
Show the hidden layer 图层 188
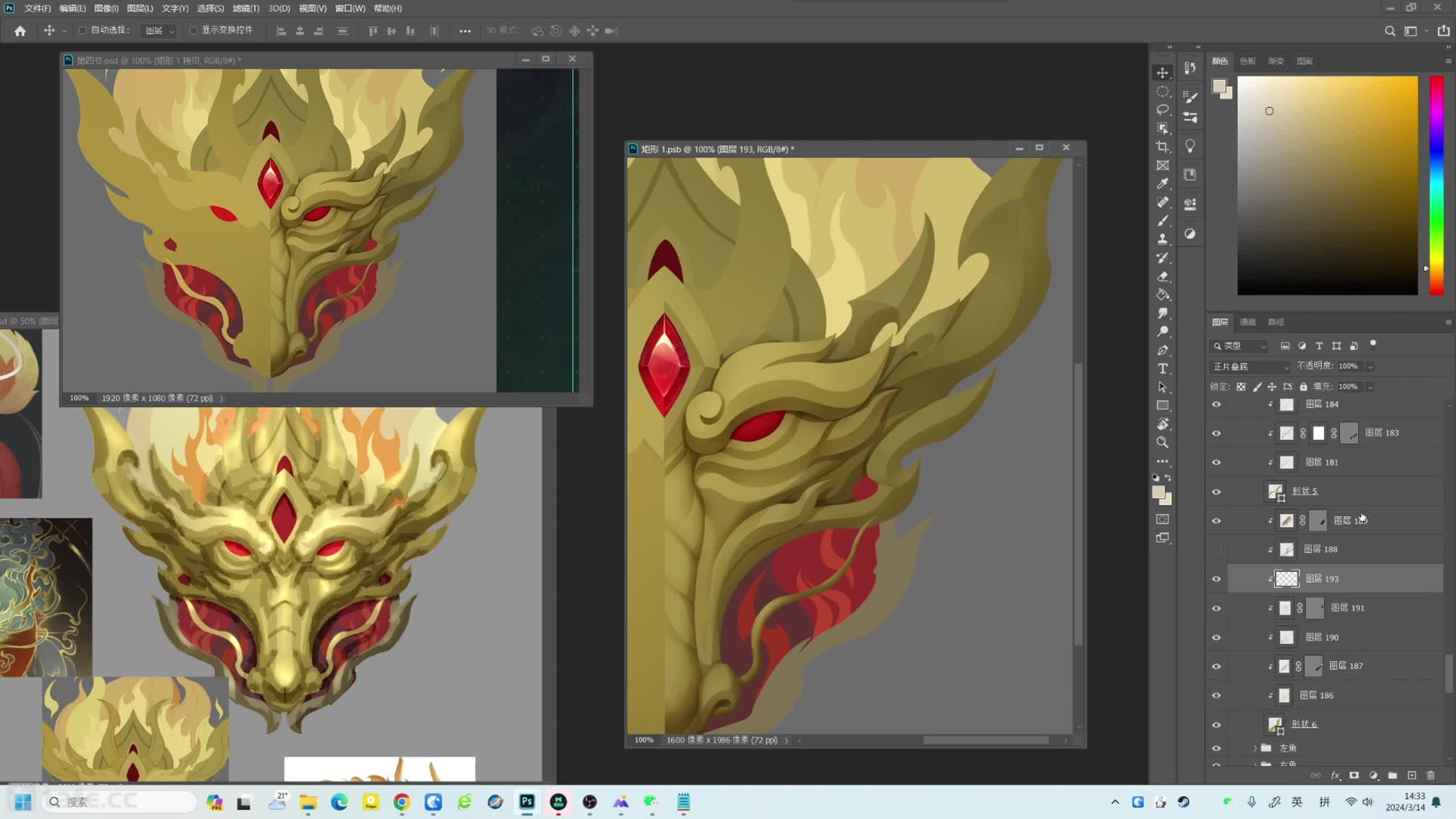pyautogui.click(x=1216, y=549)
